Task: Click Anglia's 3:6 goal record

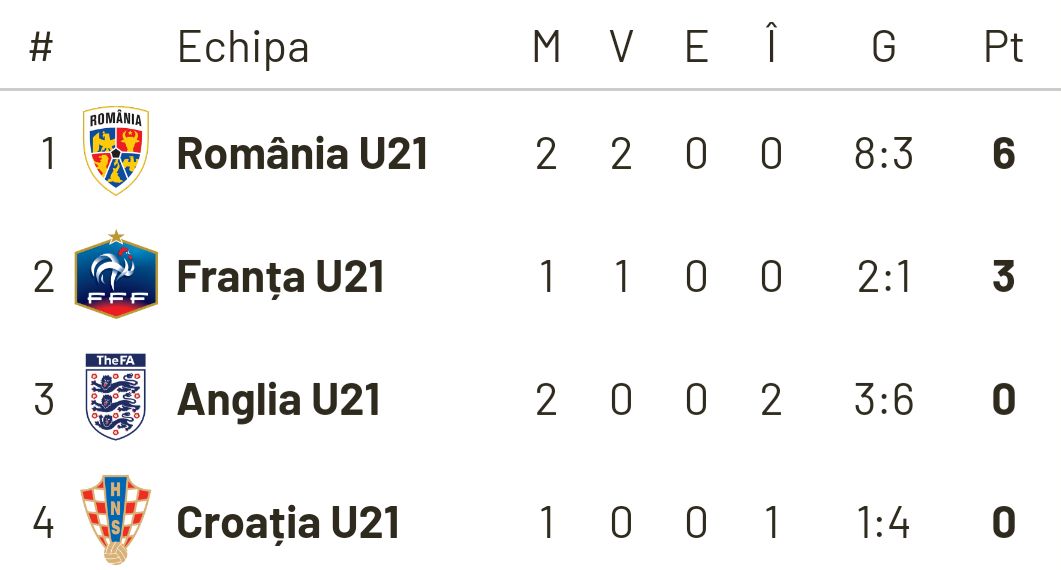Action: [884, 400]
